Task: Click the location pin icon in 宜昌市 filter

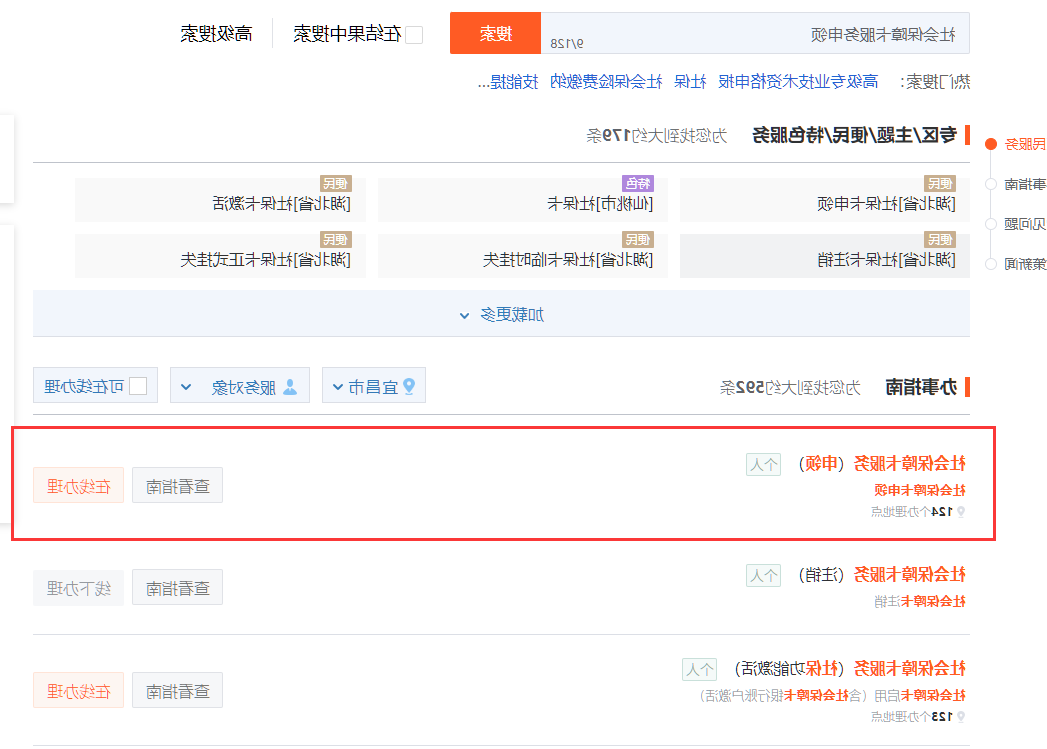Action: point(409,386)
